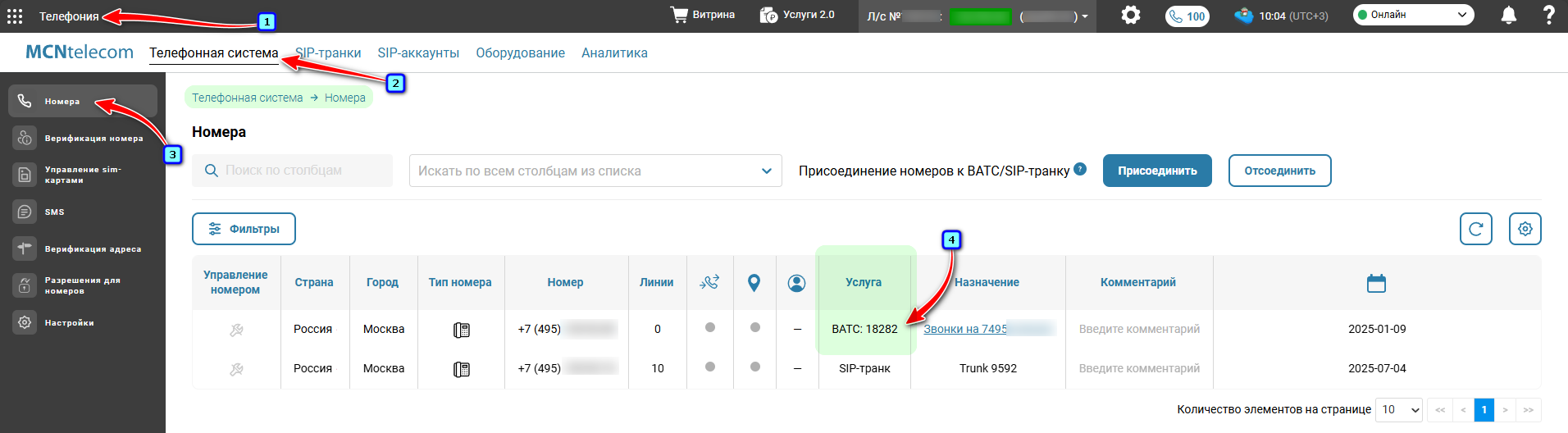The height and width of the screenshot is (433, 1568).
Task: Go to next page arrow
Action: 1505,409
